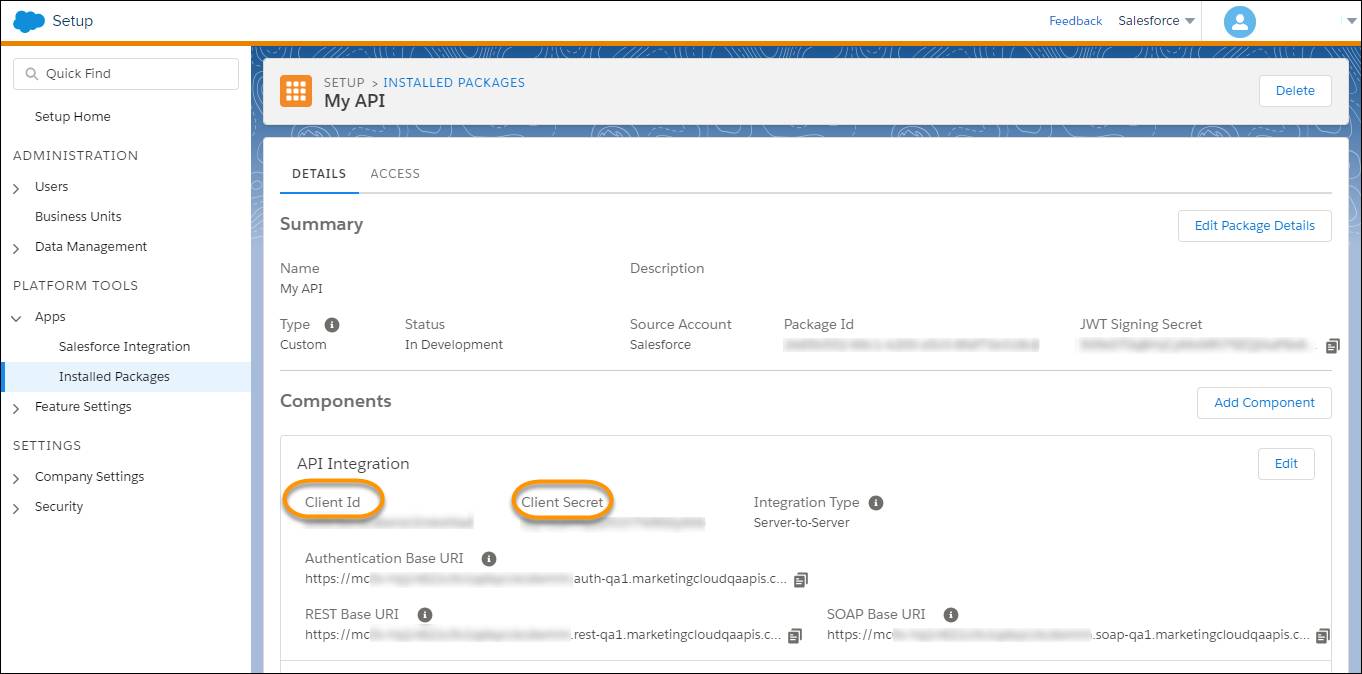Click info icon next to REST Base URI
The width and height of the screenshot is (1362, 674).
coord(425,615)
